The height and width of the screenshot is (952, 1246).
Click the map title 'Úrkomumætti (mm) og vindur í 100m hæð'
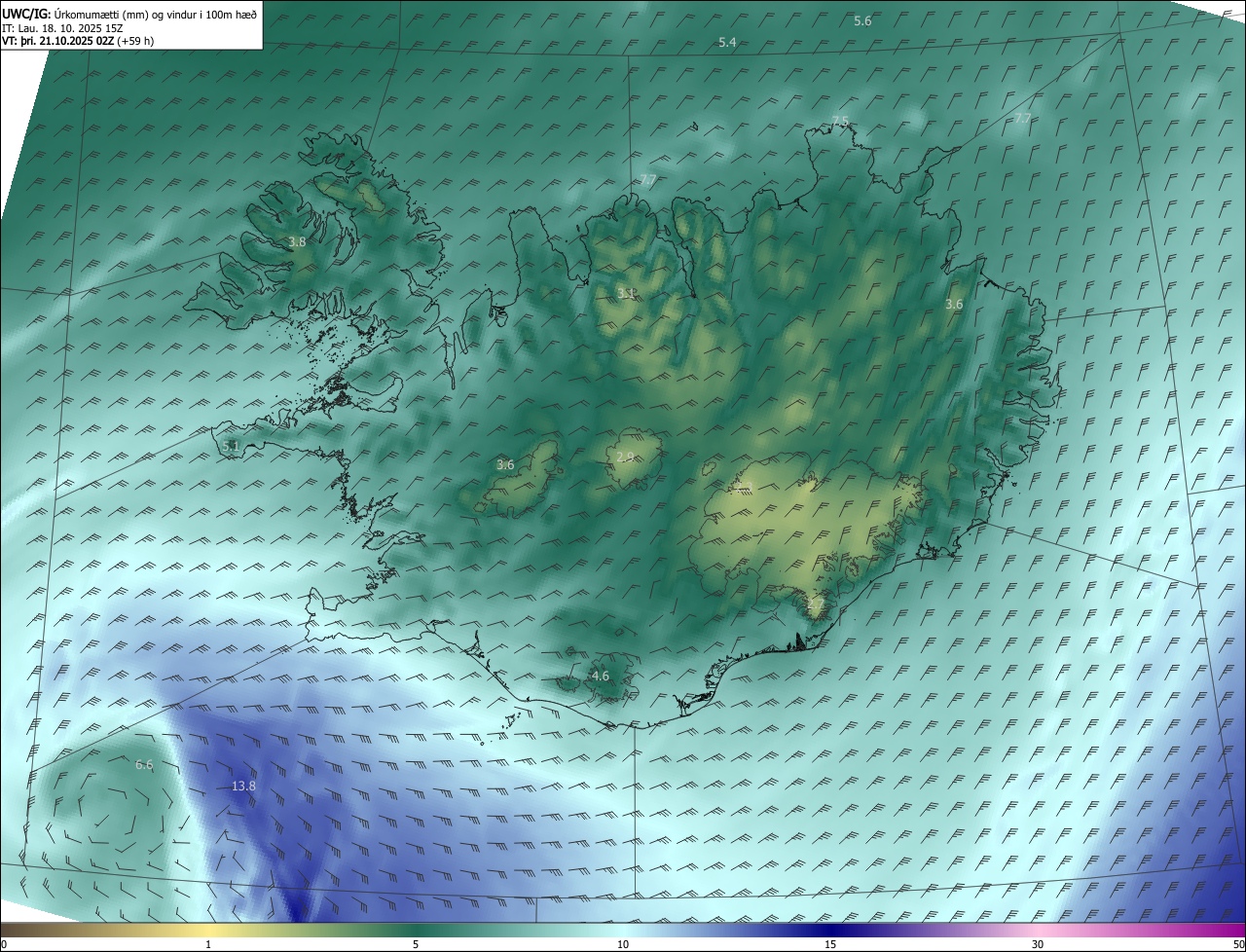pyautogui.click(x=156, y=14)
